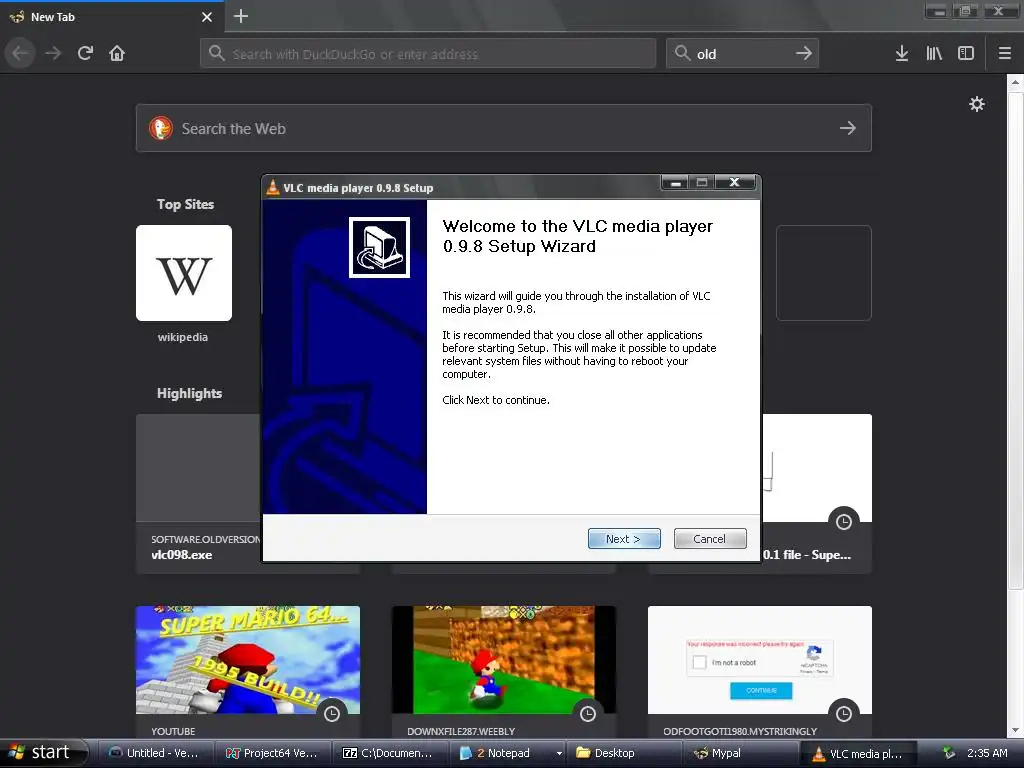Open a new tab with plus button
This screenshot has height=768, width=1024.
(x=241, y=16)
